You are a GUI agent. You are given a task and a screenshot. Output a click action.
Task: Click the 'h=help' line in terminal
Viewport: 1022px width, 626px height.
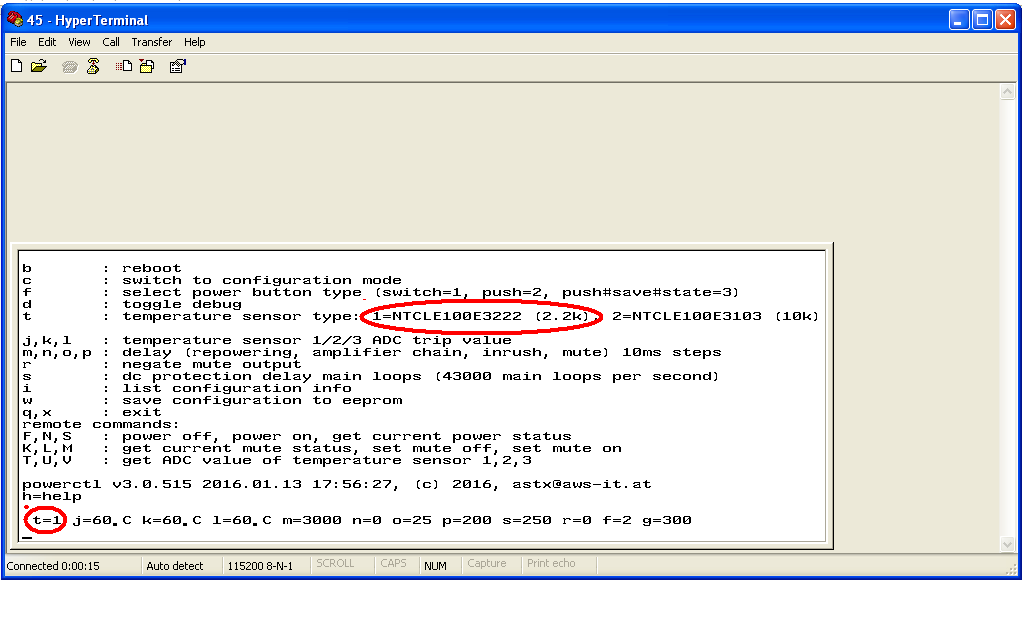[x=52, y=497]
